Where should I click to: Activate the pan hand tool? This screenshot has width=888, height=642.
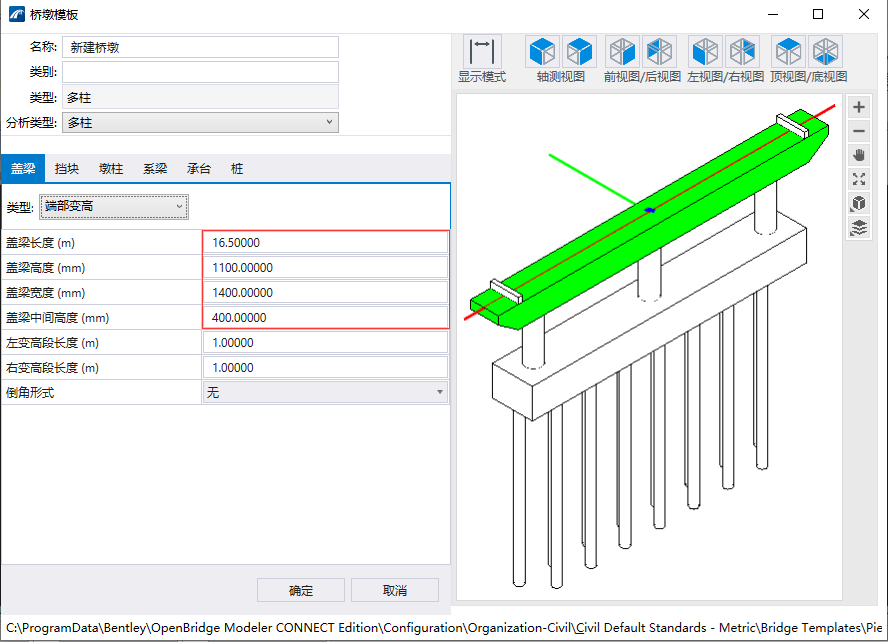tap(859, 156)
